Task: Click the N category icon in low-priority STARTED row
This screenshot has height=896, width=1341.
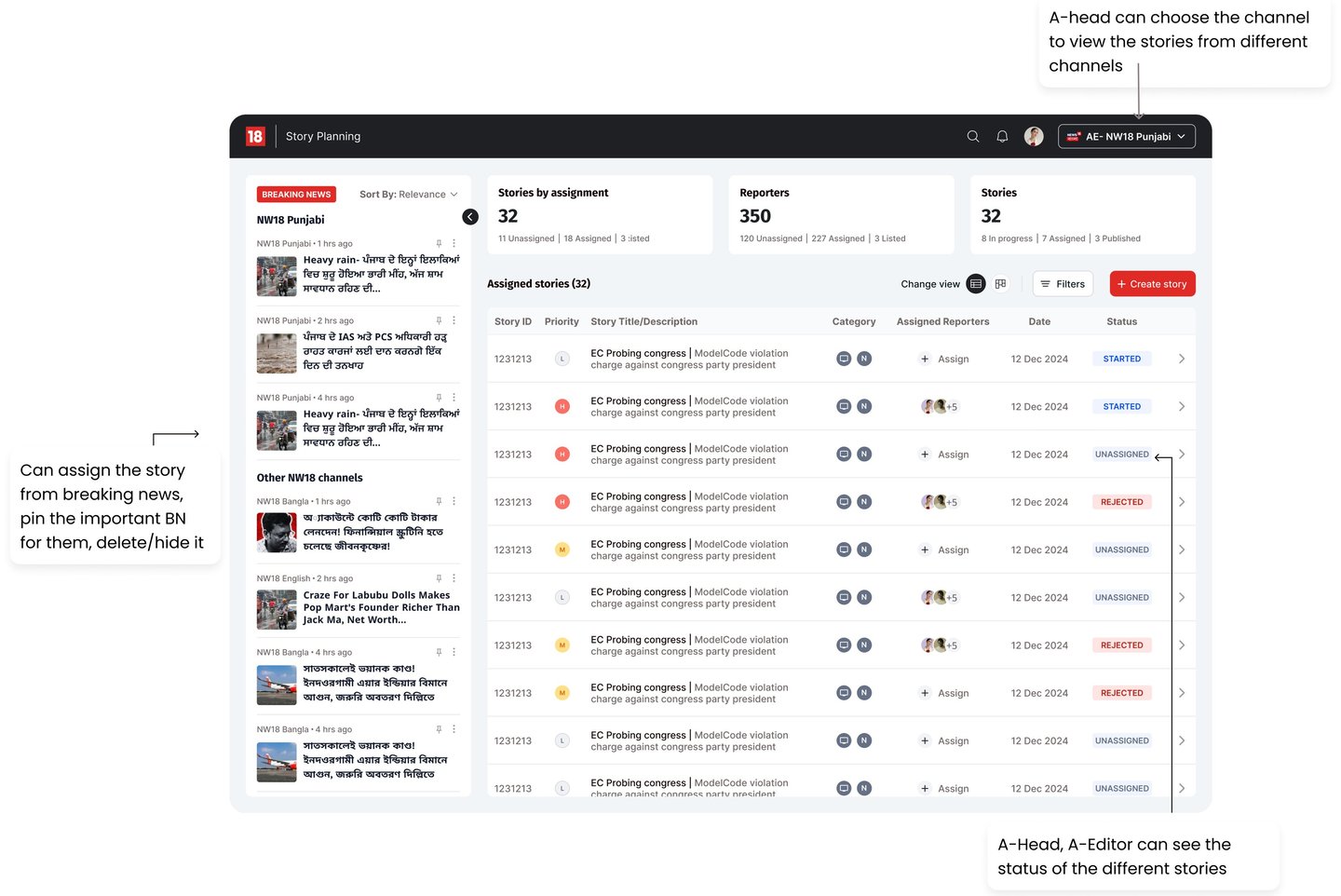Action: pyautogui.click(x=864, y=359)
